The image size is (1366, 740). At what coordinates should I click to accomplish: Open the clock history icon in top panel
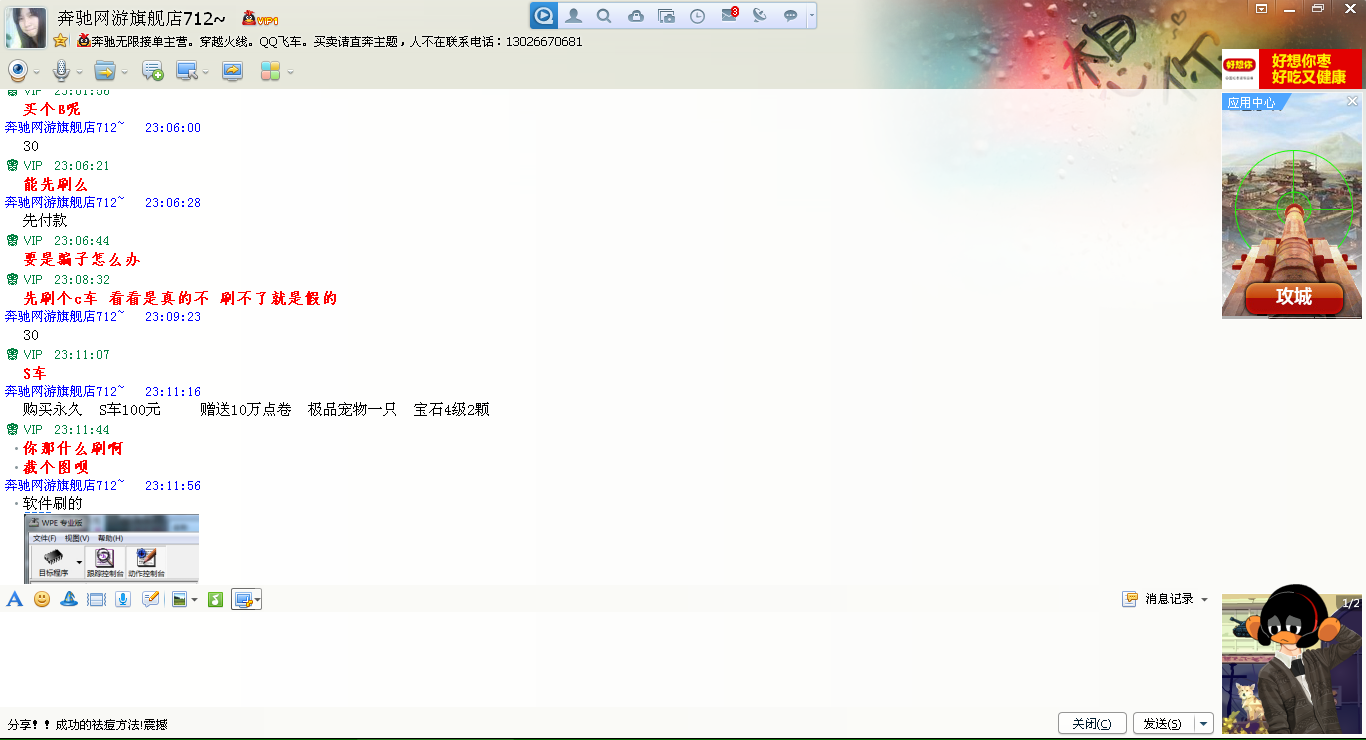[x=697, y=15]
